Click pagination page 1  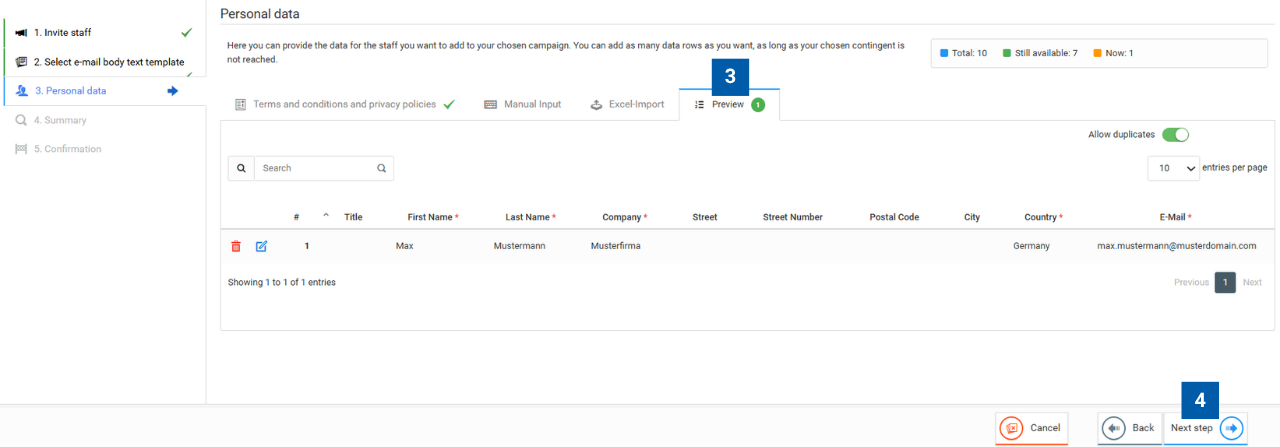click(1225, 283)
